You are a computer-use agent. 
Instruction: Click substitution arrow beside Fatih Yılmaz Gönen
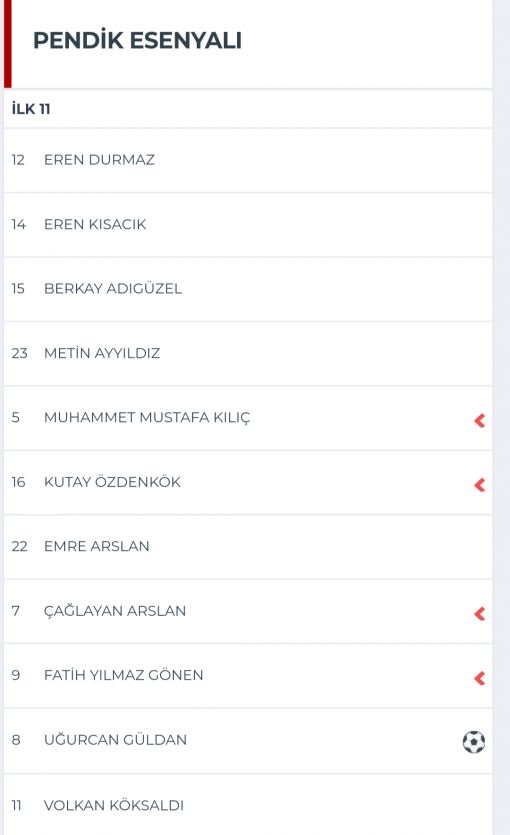480,678
